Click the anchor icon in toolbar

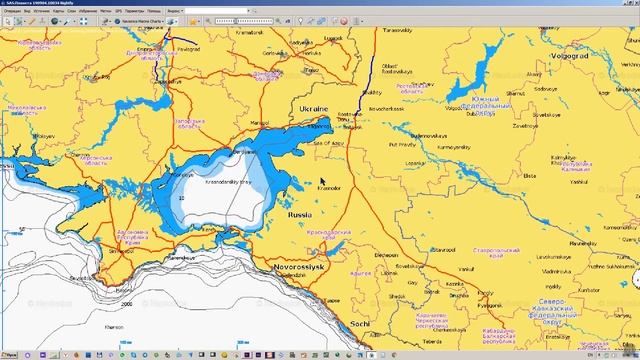coord(42,21)
